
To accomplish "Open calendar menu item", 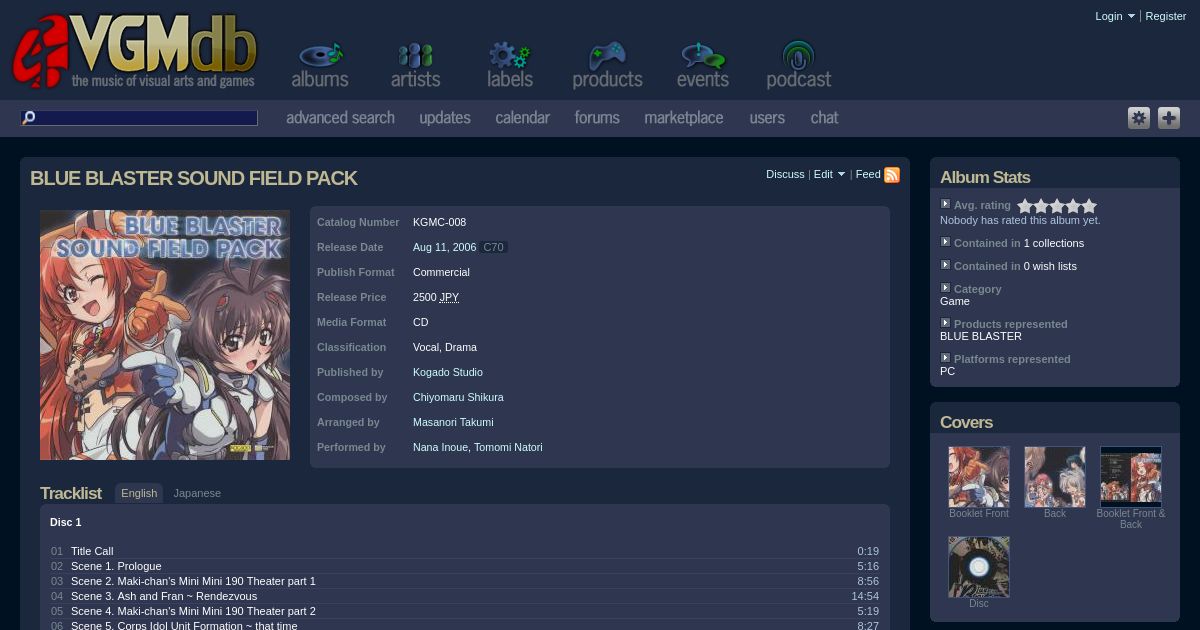I will click(x=523, y=118).
